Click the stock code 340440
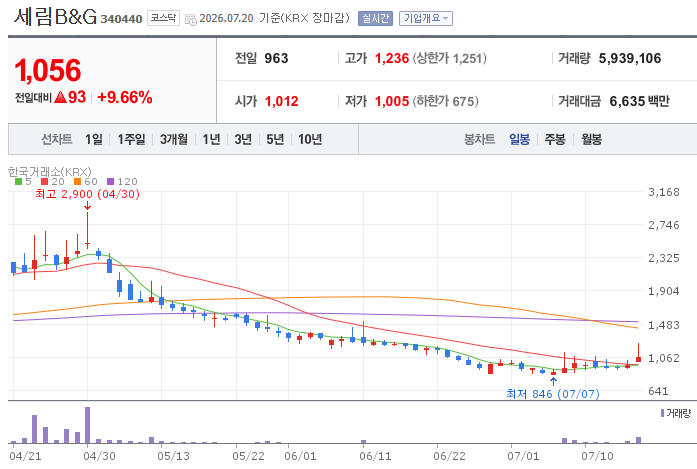The image size is (697, 469). click(x=121, y=19)
